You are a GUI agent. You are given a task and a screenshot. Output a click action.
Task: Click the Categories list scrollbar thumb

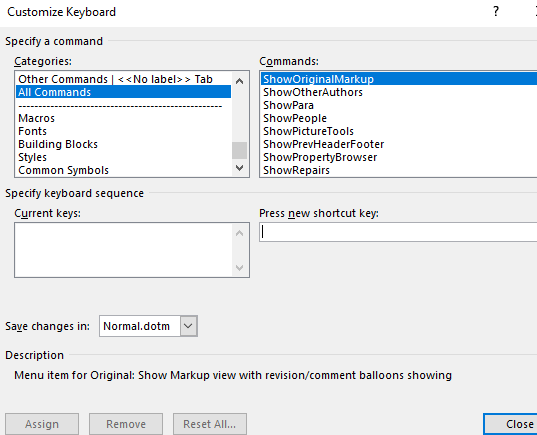239,150
